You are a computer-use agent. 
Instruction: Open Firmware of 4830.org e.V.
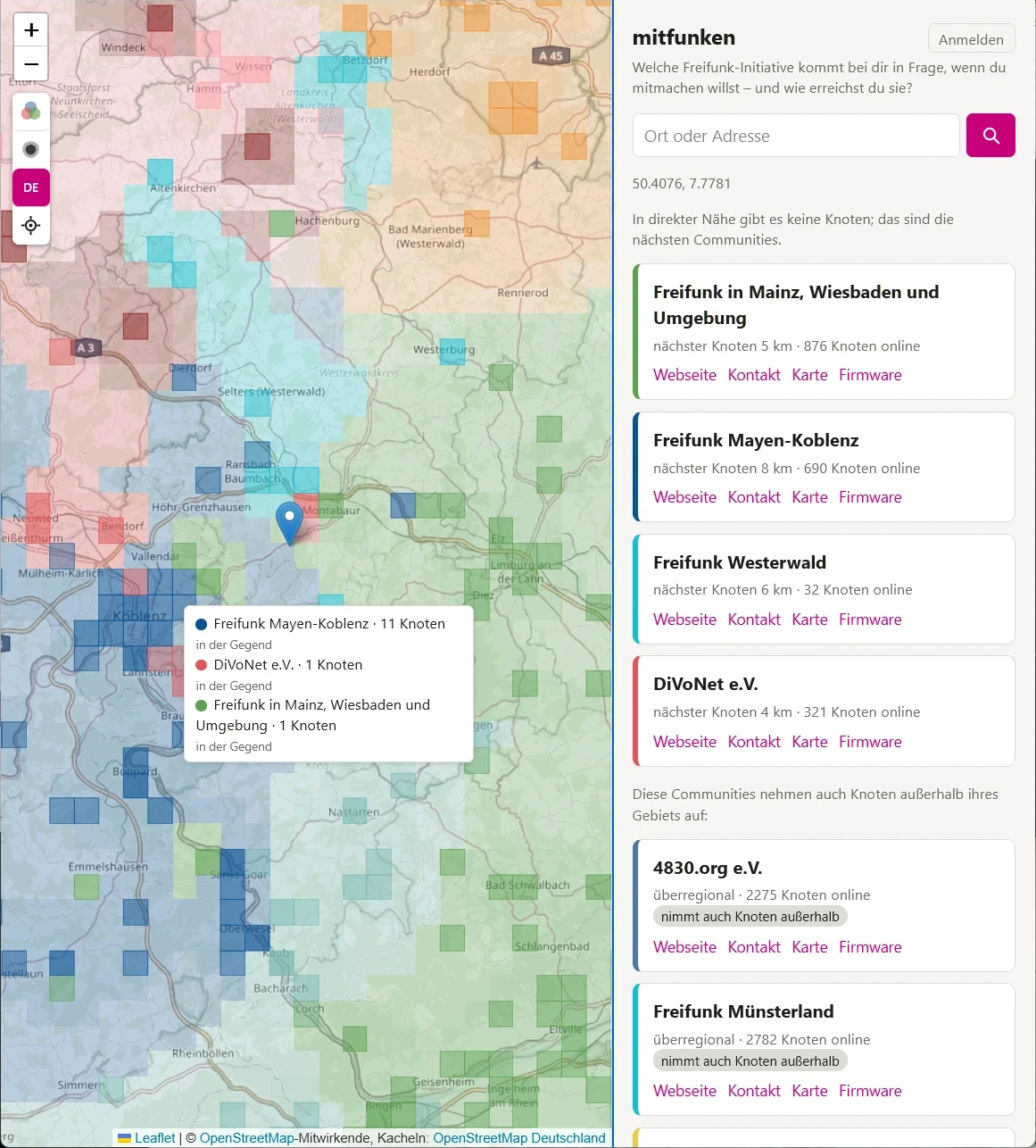[870, 947]
